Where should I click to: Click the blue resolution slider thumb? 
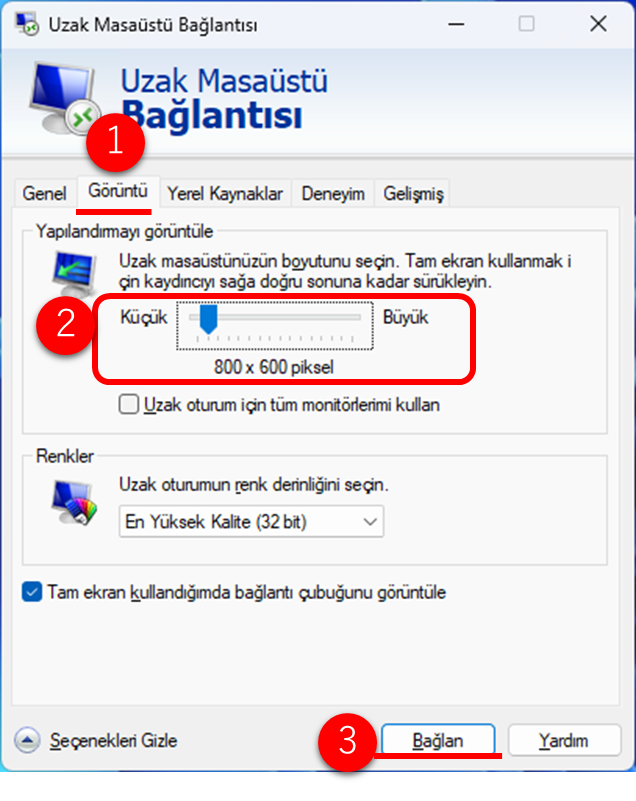pyautogui.click(x=208, y=319)
